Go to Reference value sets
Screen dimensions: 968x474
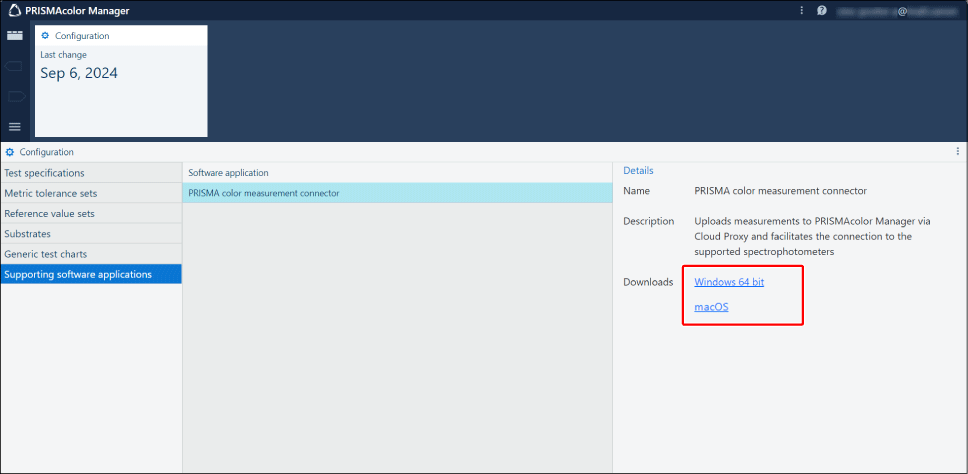91,214
